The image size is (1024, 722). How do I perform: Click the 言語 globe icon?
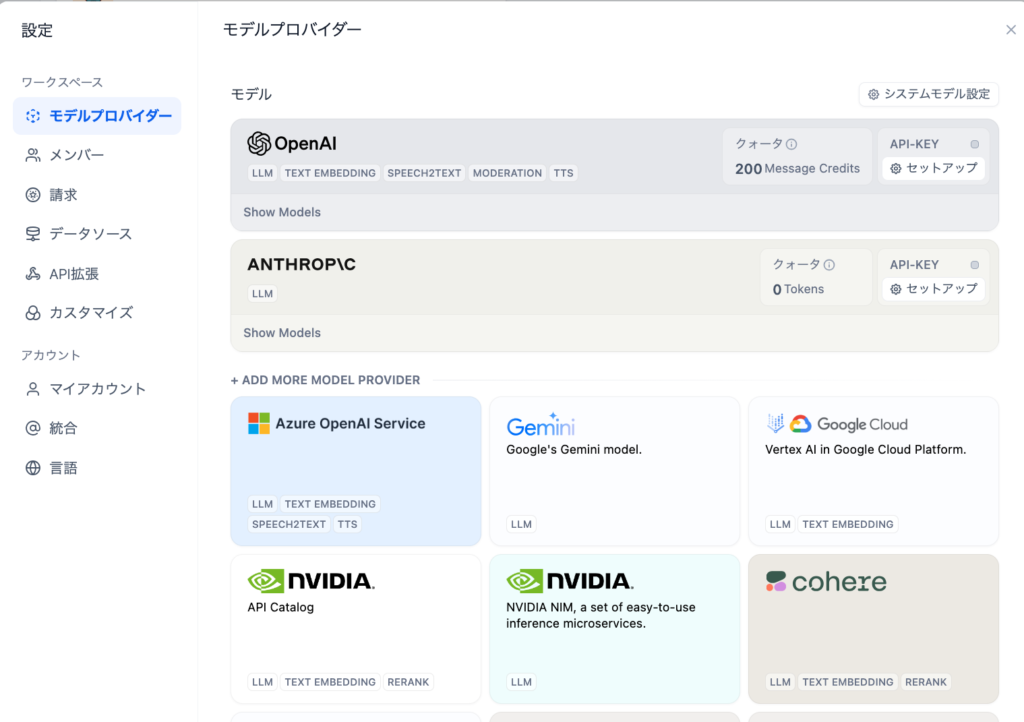(x=33, y=468)
